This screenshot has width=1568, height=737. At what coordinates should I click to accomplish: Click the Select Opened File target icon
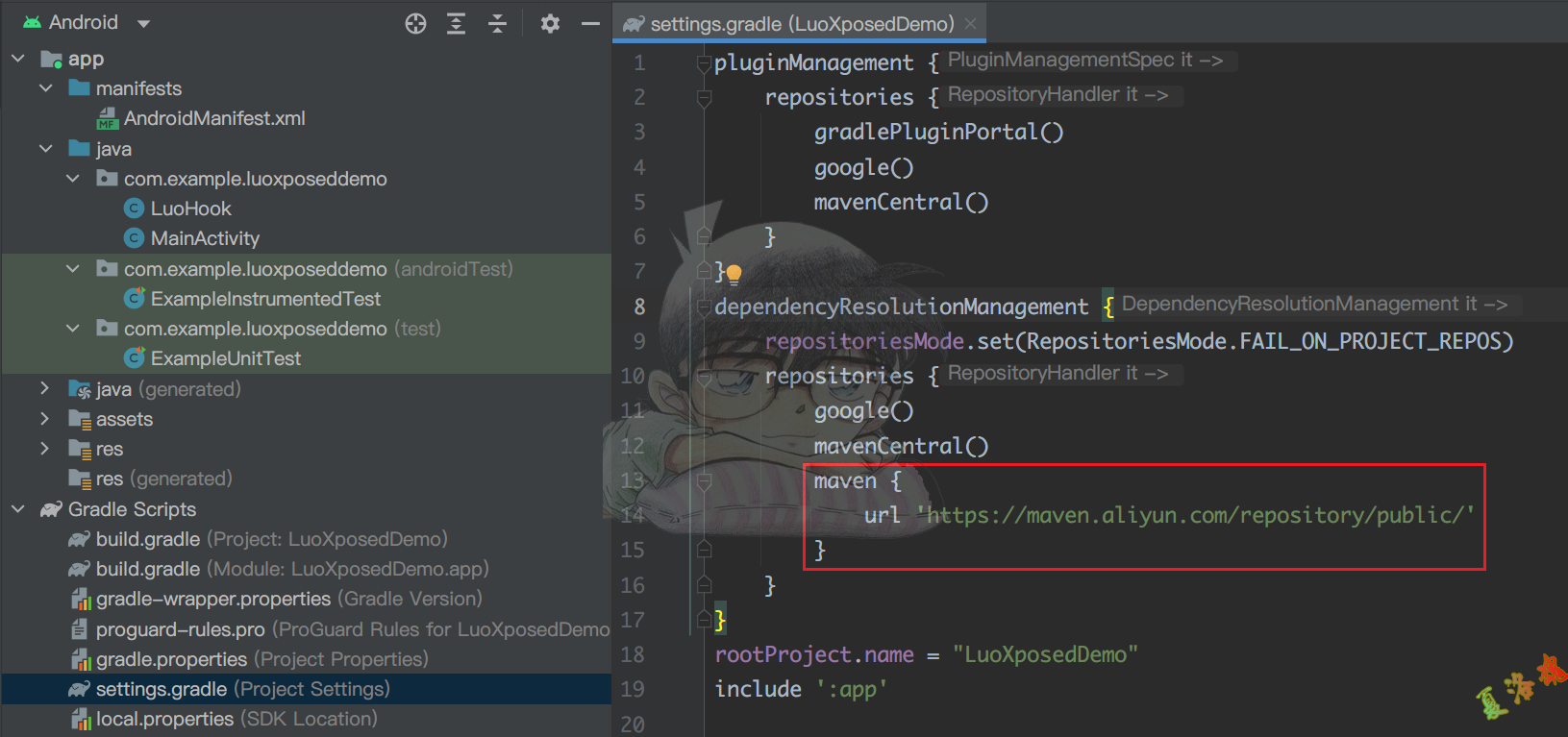(x=415, y=24)
